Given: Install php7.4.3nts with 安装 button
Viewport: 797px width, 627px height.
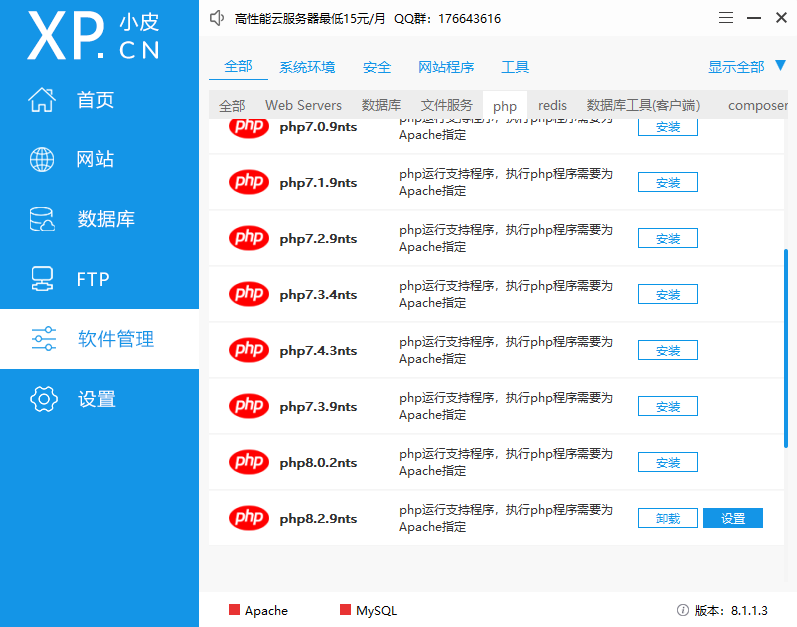Looking at the screenshot, I should (x=667, y=351).
